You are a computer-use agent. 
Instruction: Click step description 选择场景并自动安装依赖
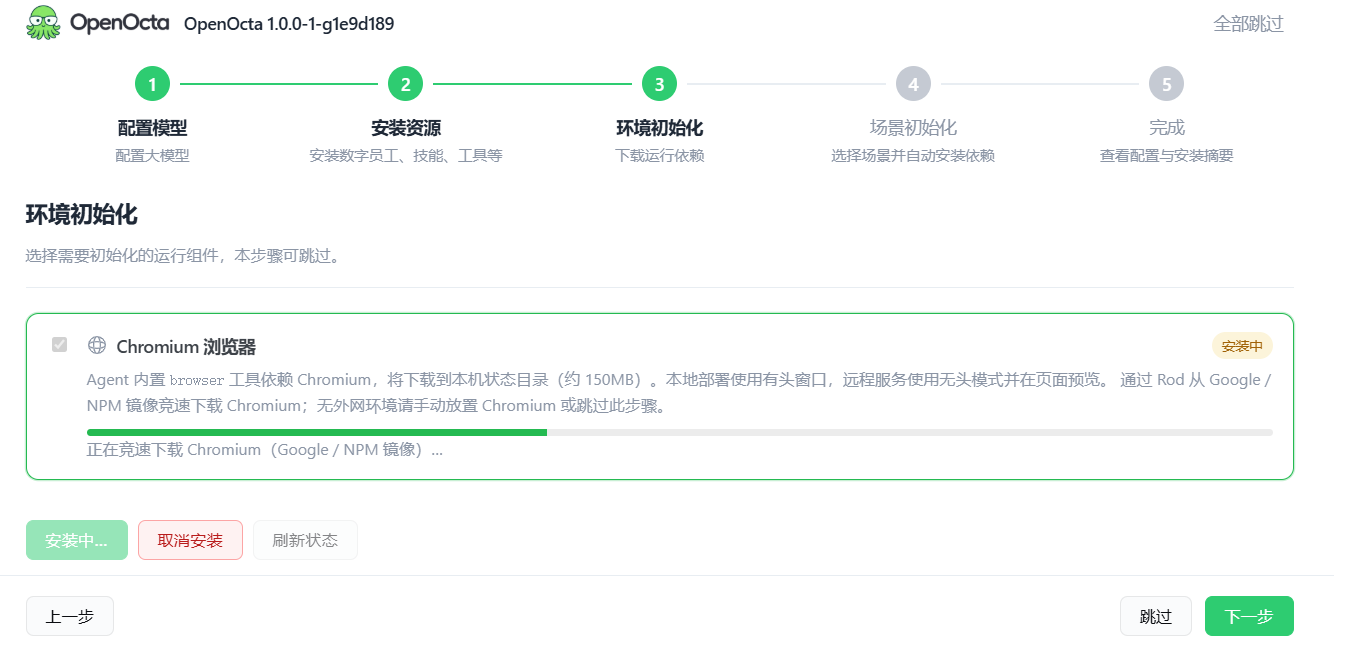pyautogui.click(x=913, y=156)
